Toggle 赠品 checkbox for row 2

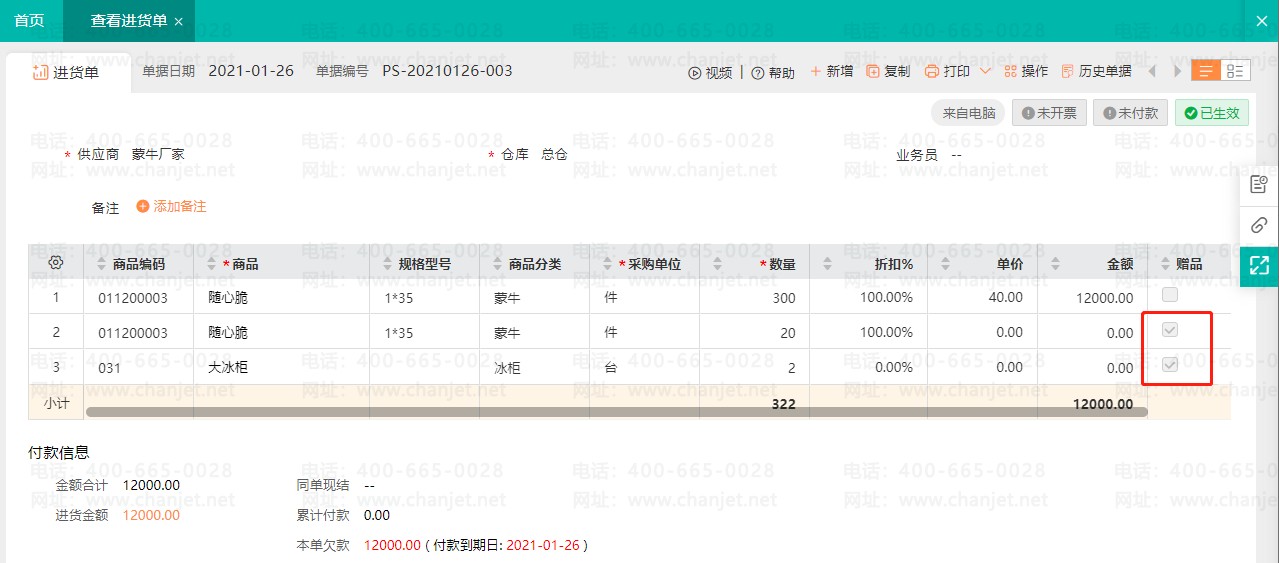(x=1170, y=330)
